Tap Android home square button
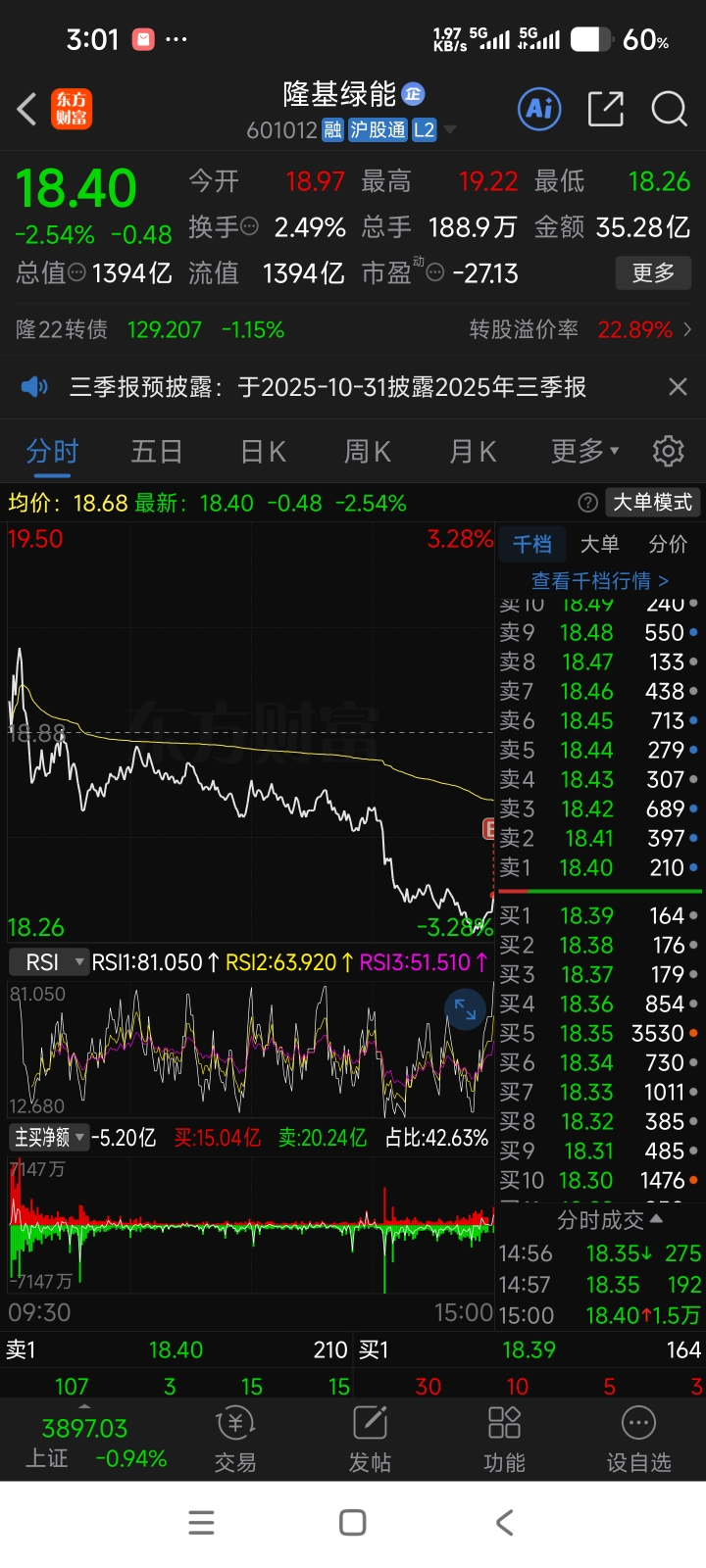The image size is (706, 1568). click(x=353, y=1522)
